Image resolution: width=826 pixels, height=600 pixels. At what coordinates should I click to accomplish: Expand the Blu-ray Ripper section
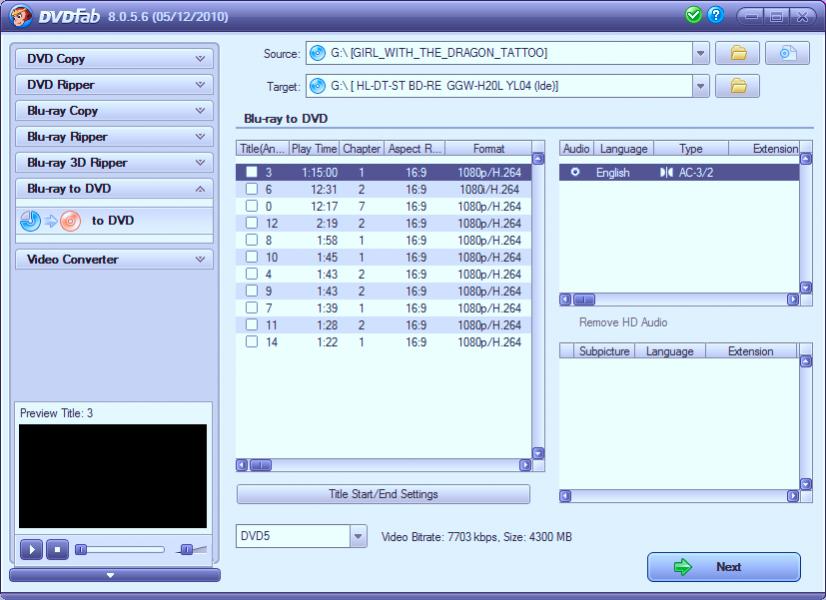tap(114, 136)
